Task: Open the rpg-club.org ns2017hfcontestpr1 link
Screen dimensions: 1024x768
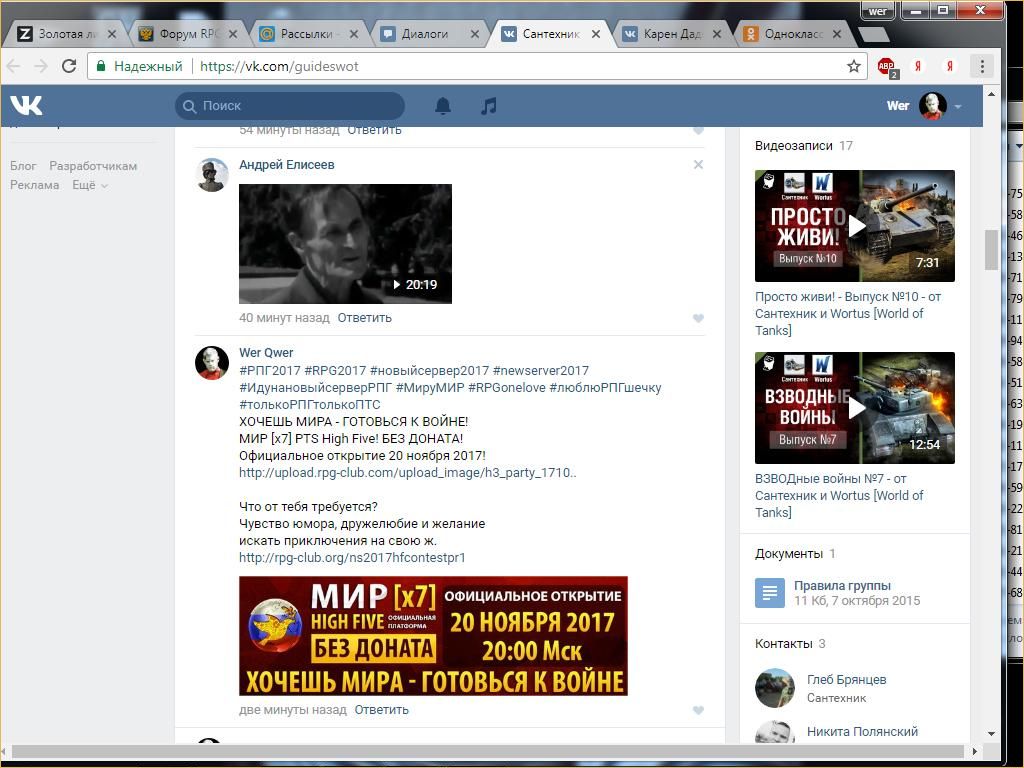Action: click(352, 557)
